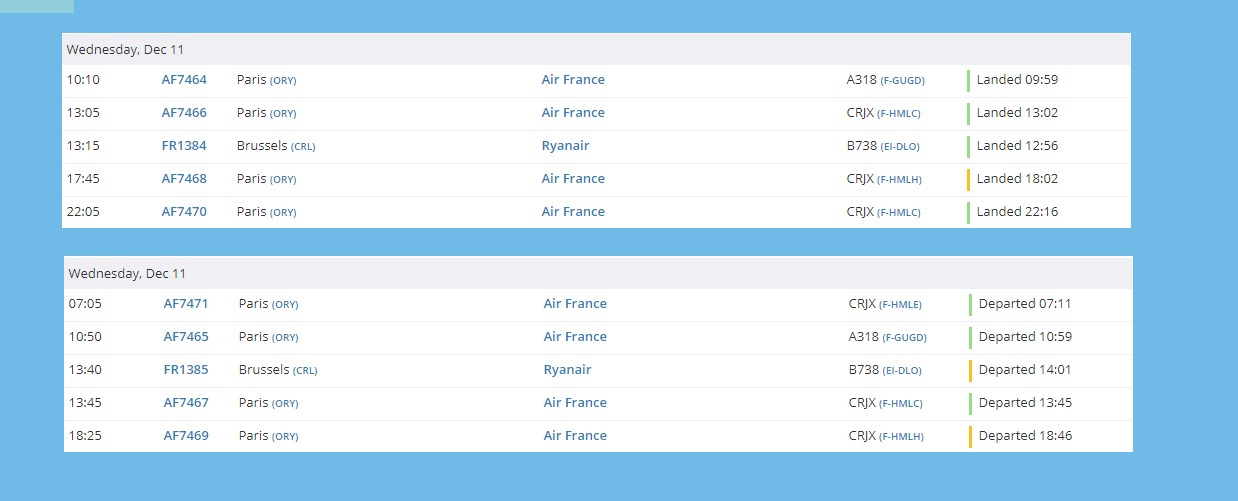This screenshot has height=501, width=1238.
Task: Open flight AF7471 departure link
Action: [x=186, y=304]
